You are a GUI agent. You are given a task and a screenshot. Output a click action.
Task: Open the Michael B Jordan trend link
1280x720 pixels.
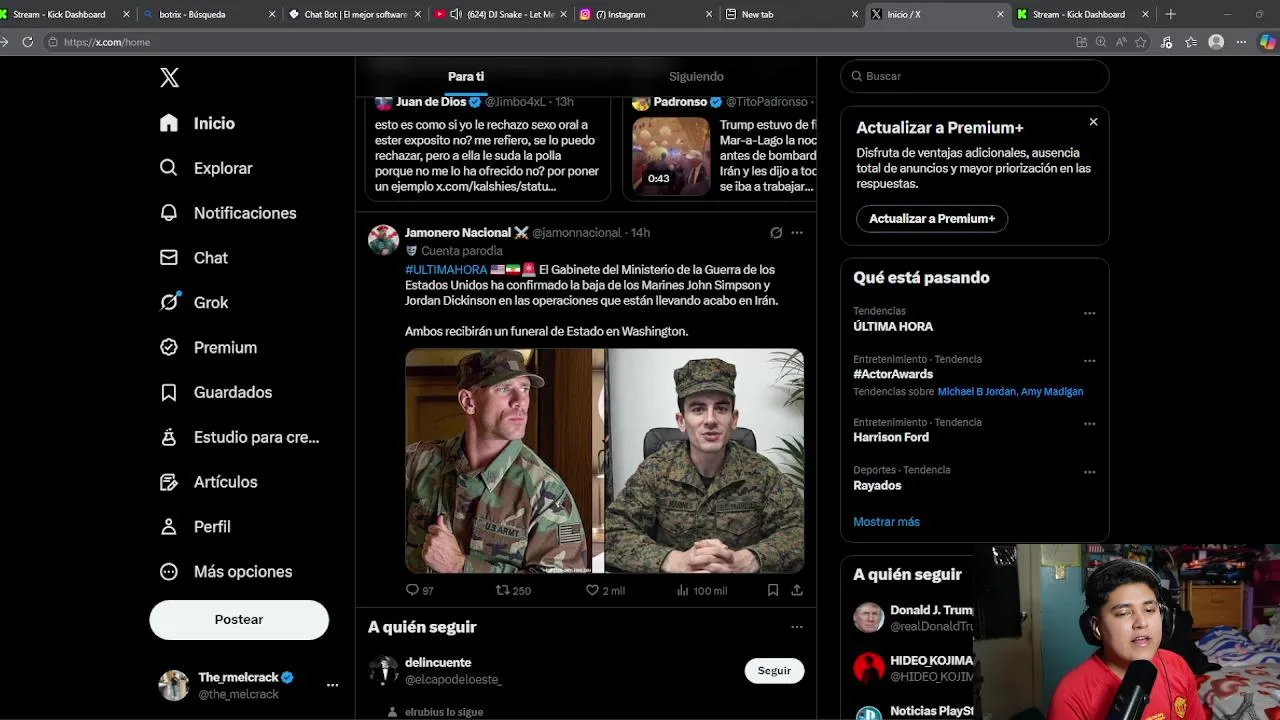(976, 392)
